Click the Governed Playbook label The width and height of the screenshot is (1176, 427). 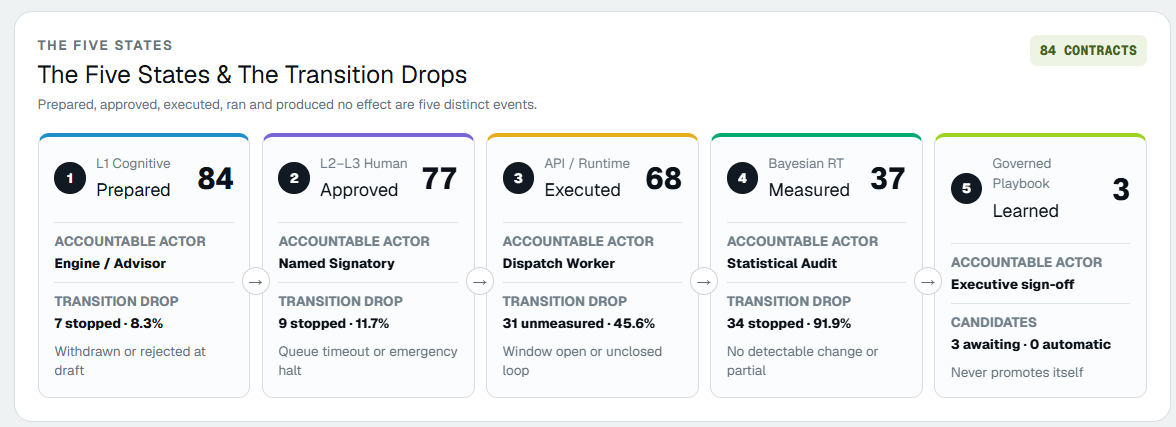click(1022, 173)
